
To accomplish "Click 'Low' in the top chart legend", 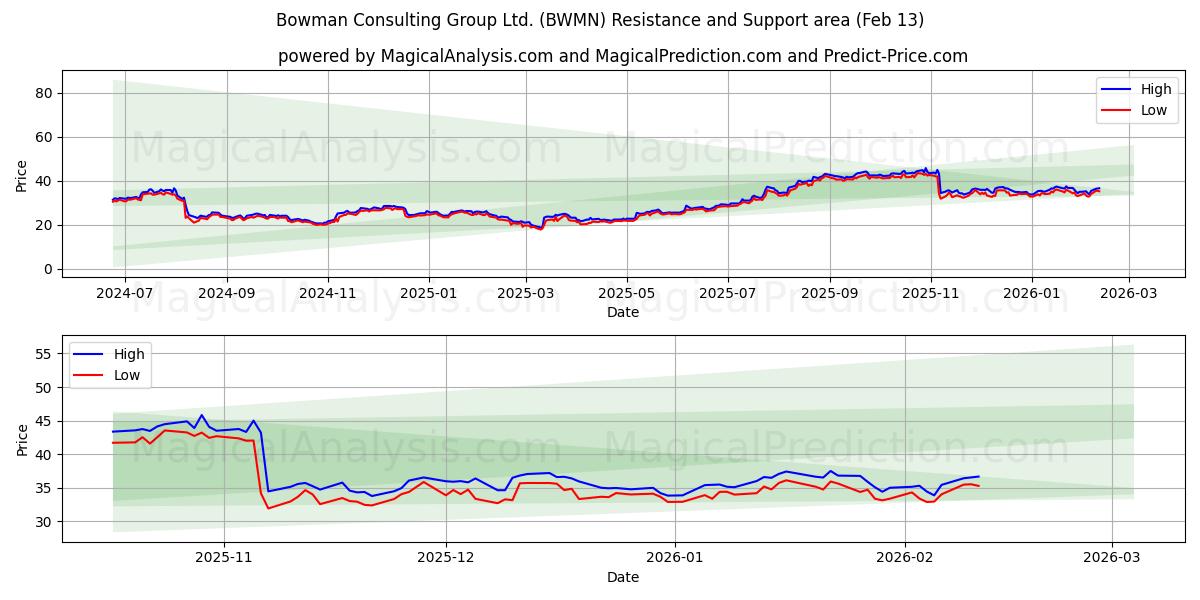I will pos(1154,110).
